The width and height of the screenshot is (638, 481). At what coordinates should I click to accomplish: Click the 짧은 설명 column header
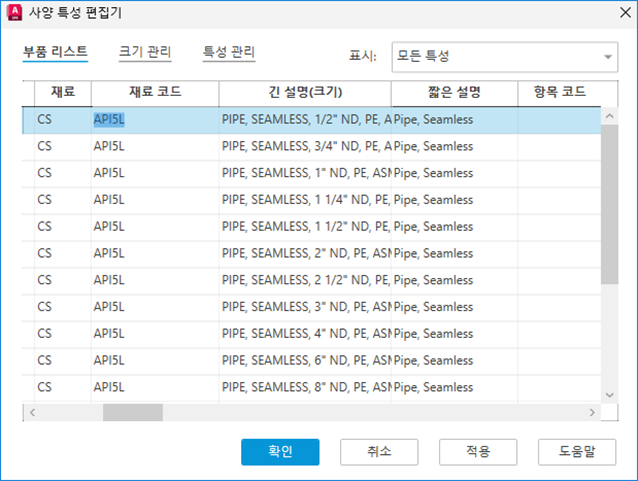[x=454, y=93]
